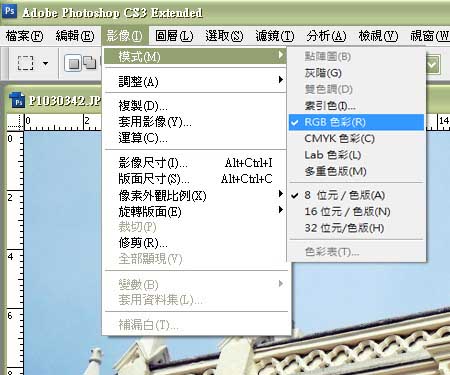Open 版面尺寸(S)... dialog

pos(195,179)
